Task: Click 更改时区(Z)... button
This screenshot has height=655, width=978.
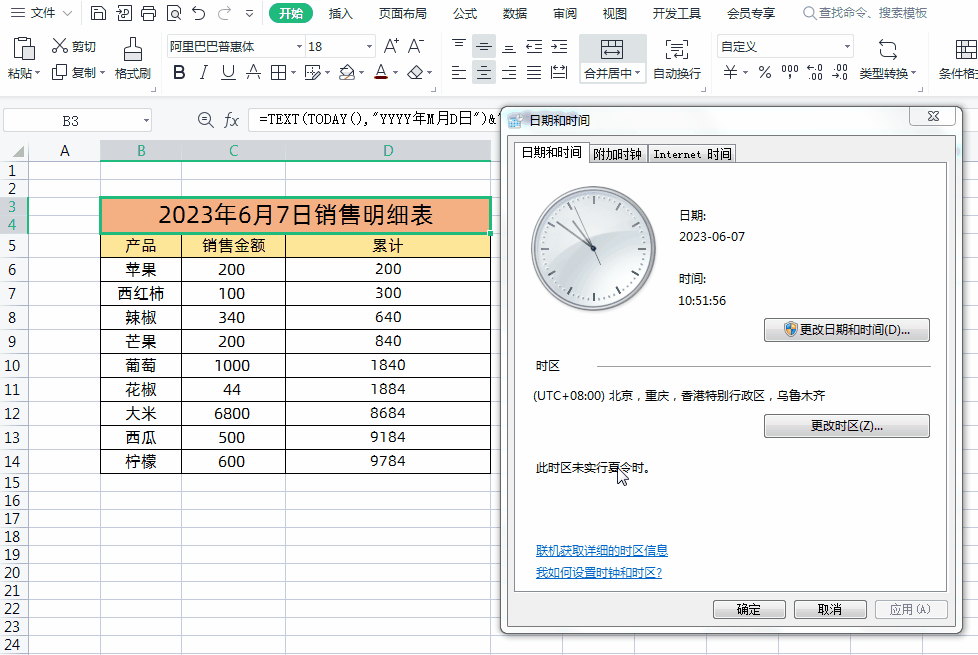Action: (846, 426)
